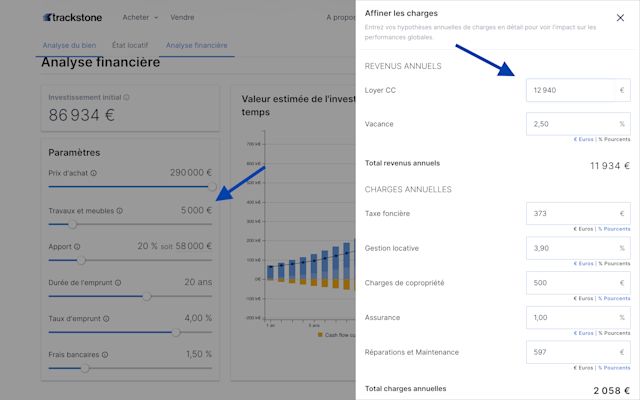
Task: Close the Affiner les charges panel
Action: tap(620, 18)
